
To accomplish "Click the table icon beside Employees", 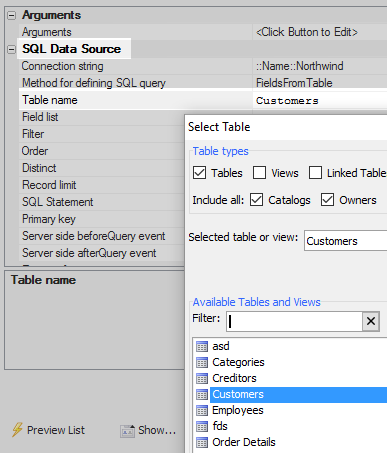I will (x=202, y=411).
